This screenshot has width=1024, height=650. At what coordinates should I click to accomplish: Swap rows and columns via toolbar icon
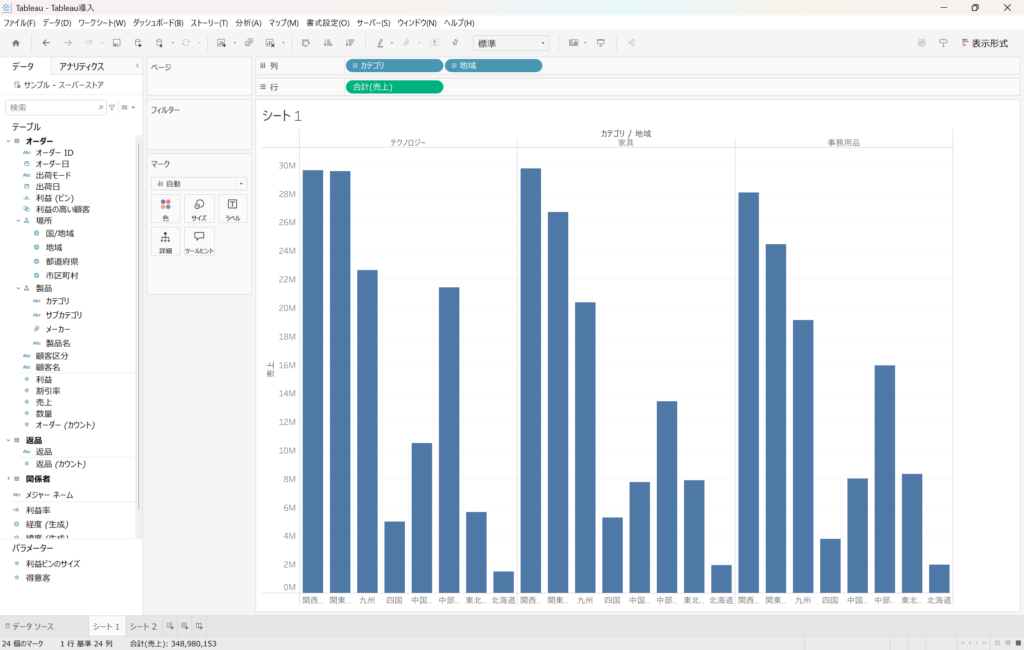306,43
